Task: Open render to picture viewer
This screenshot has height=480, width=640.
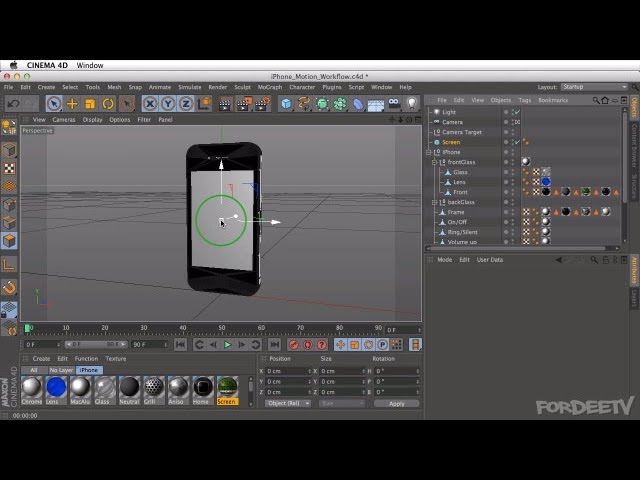Action: (244, 104)
